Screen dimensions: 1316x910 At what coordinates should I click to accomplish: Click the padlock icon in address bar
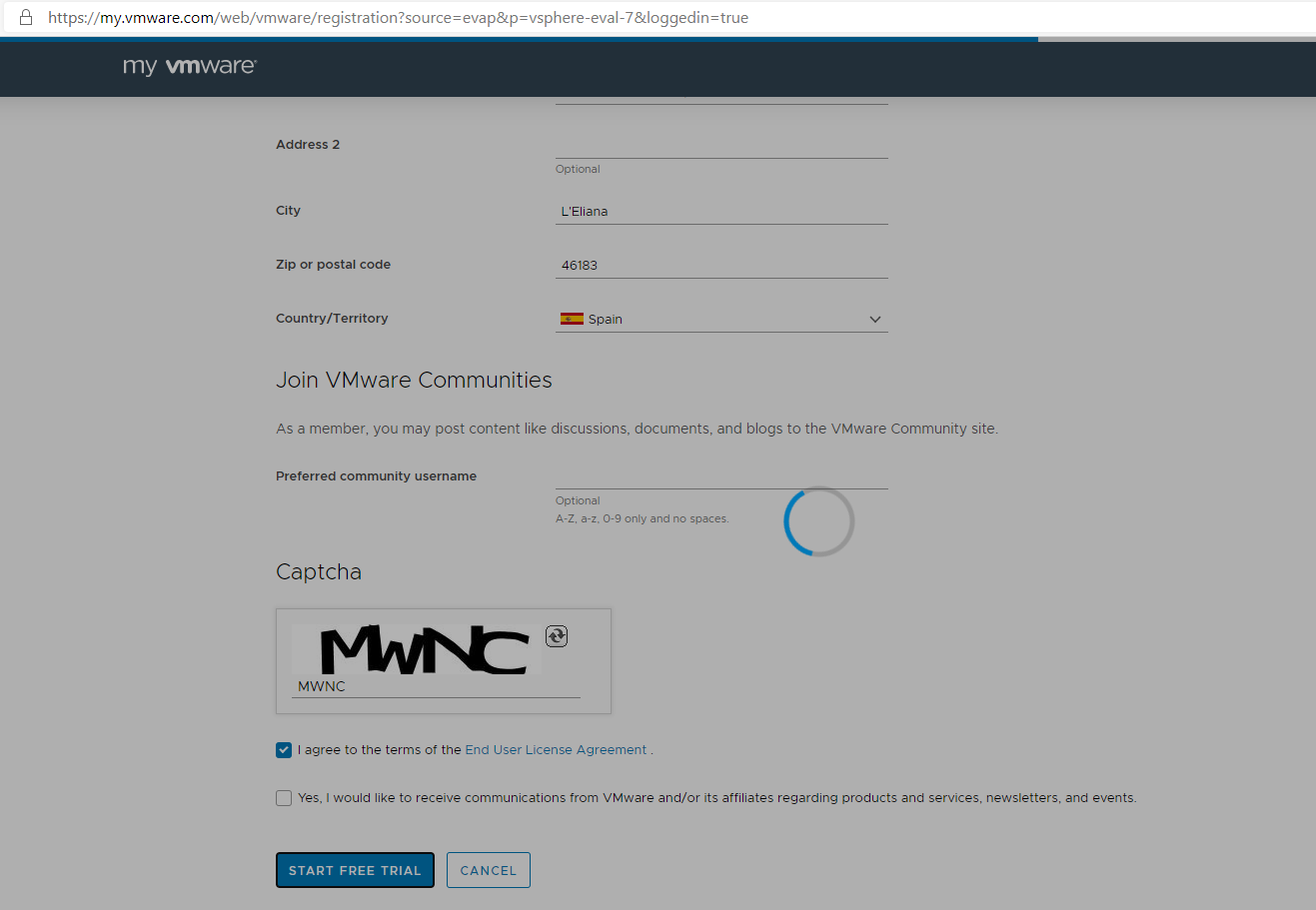26,17
